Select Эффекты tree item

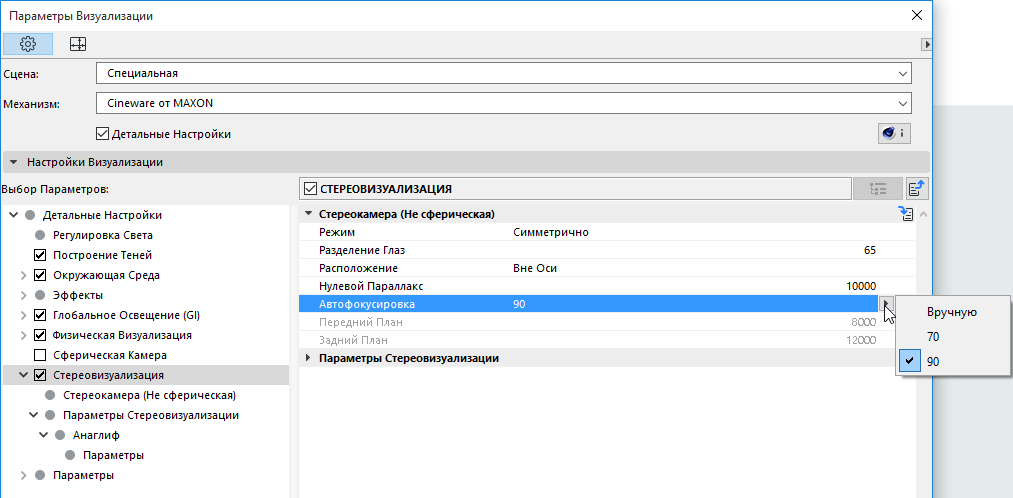[x=78, y=295]
